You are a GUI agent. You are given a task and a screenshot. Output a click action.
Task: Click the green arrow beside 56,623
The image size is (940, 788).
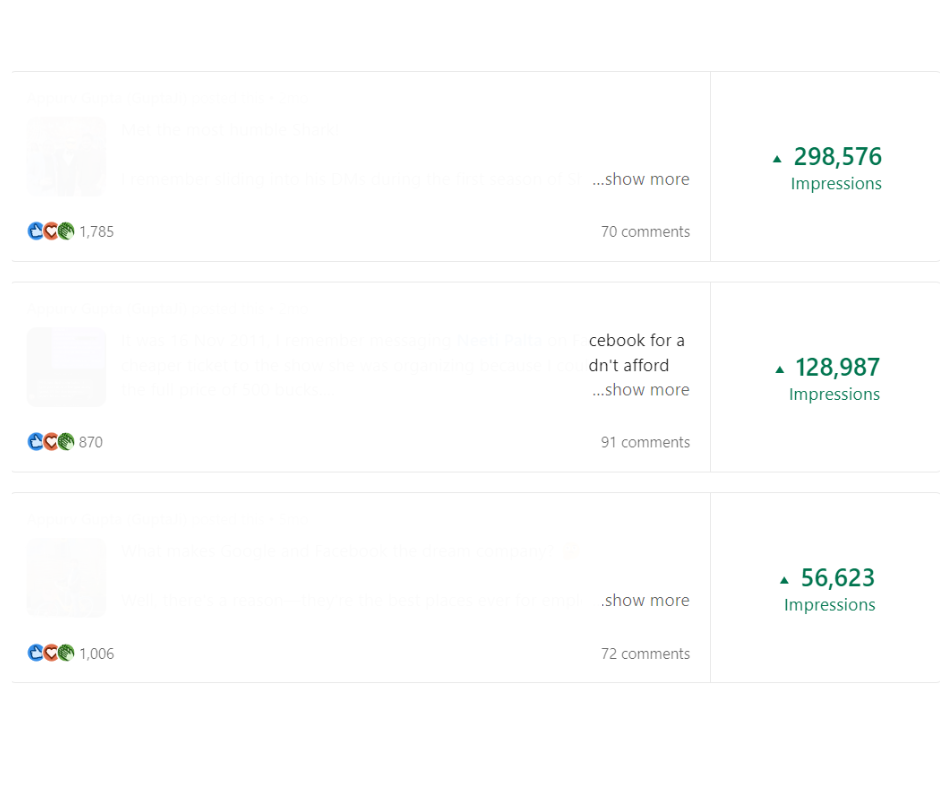click(784, 580)
